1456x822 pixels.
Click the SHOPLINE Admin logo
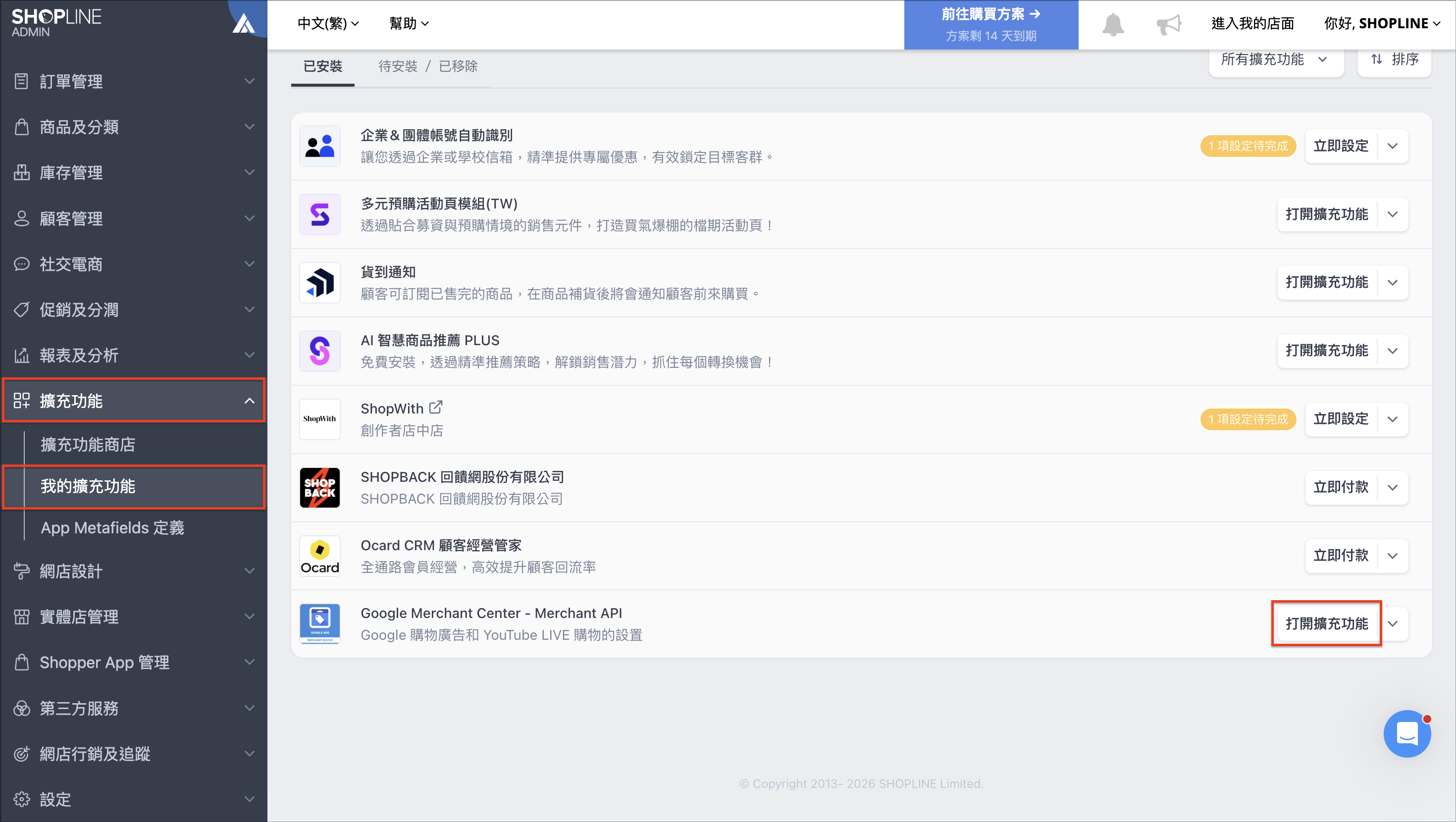point(56,23)
